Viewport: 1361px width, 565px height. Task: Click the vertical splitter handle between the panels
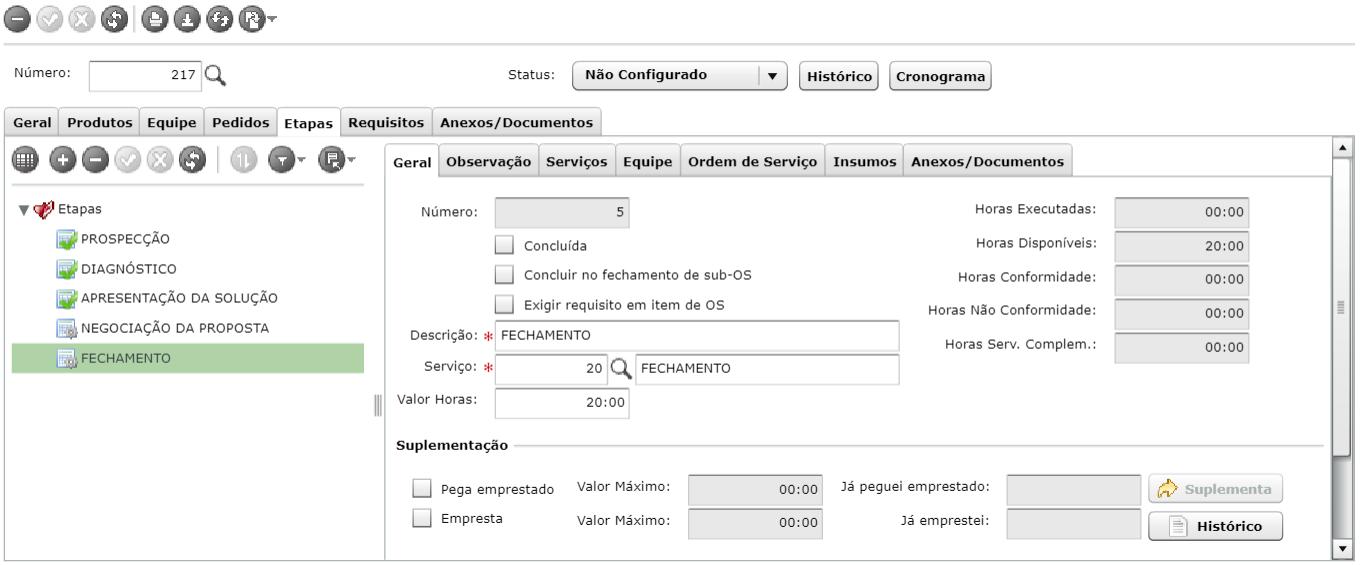[378, 404]
